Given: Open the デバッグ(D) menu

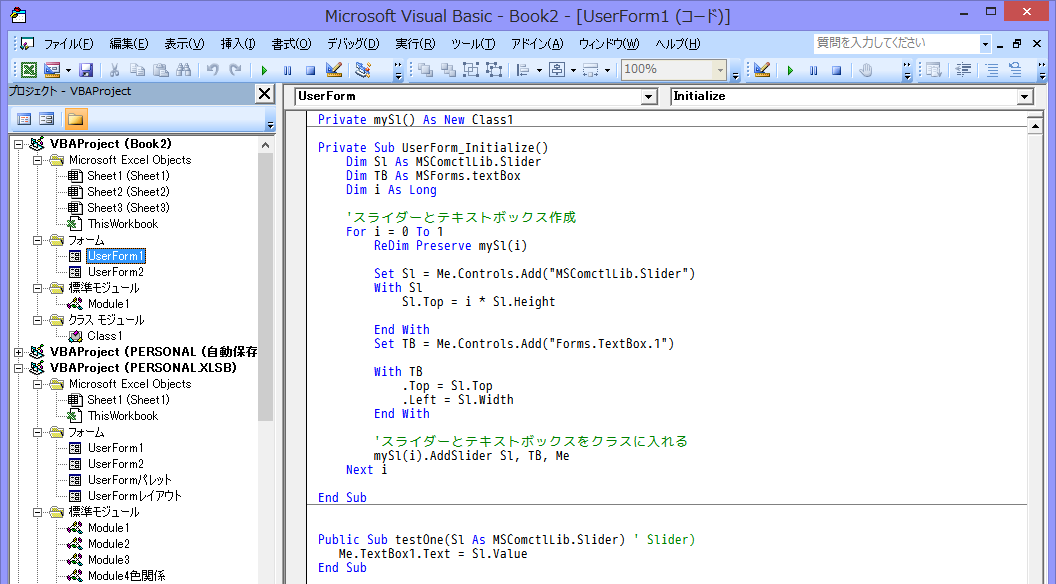Looking at the screenshot, I should (x=353, y=44).
